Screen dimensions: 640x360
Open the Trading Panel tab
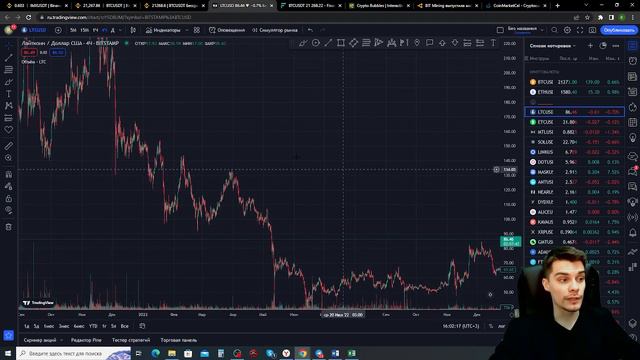(x=179, y=340)
